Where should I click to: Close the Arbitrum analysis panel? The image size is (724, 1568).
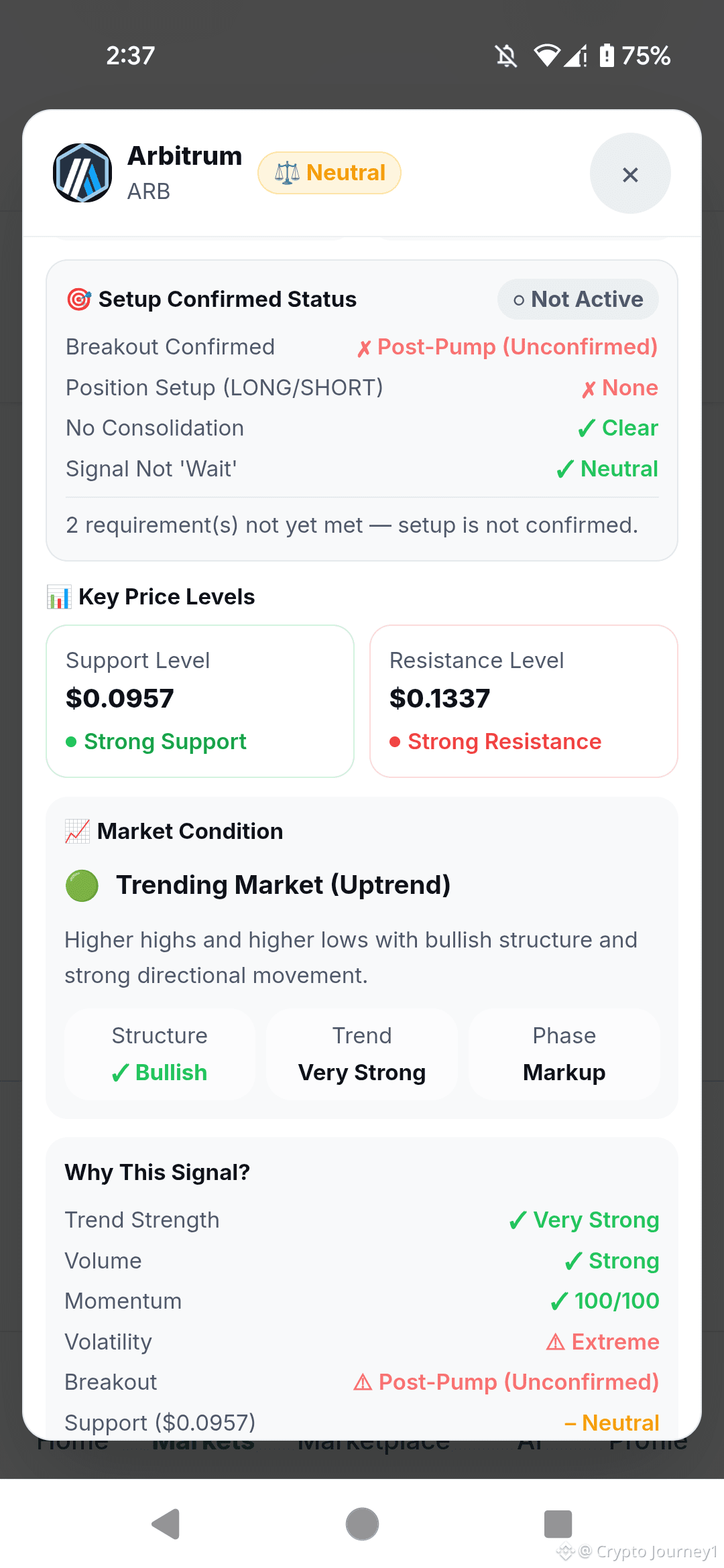click(x=629, y=174)
